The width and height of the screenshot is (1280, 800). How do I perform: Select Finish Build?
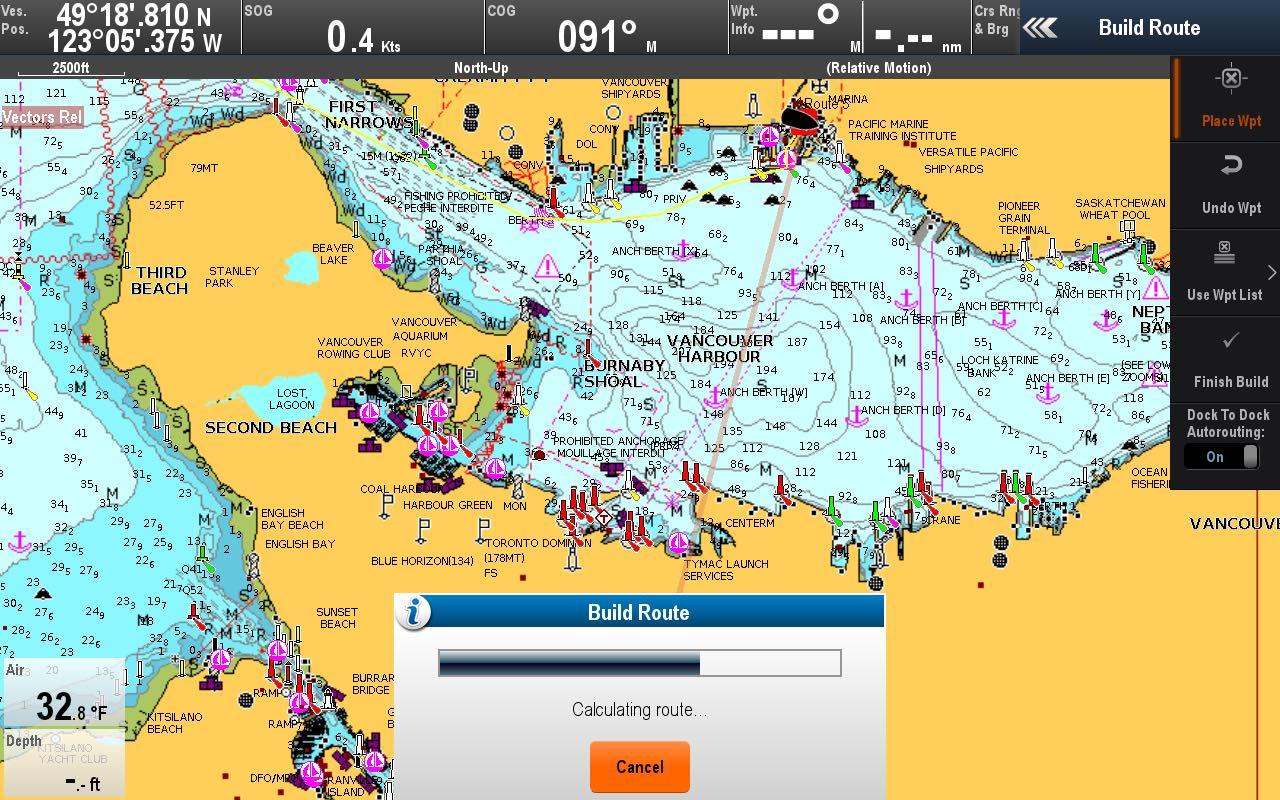(1231, 360)
